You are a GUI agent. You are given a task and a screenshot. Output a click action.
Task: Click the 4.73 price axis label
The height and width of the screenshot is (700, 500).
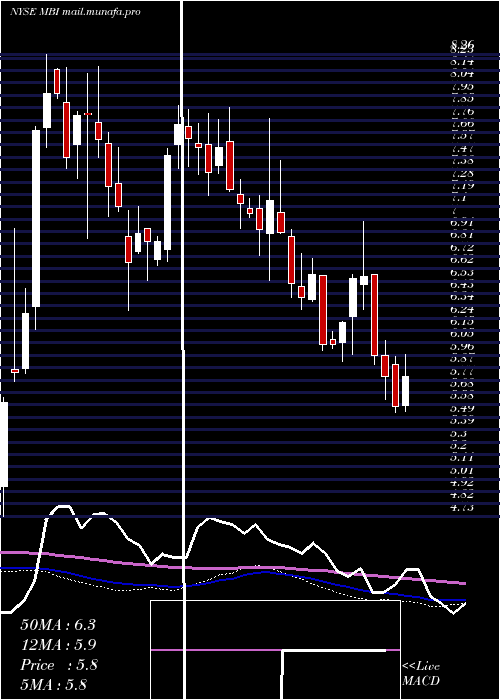(x=462, y=508)
